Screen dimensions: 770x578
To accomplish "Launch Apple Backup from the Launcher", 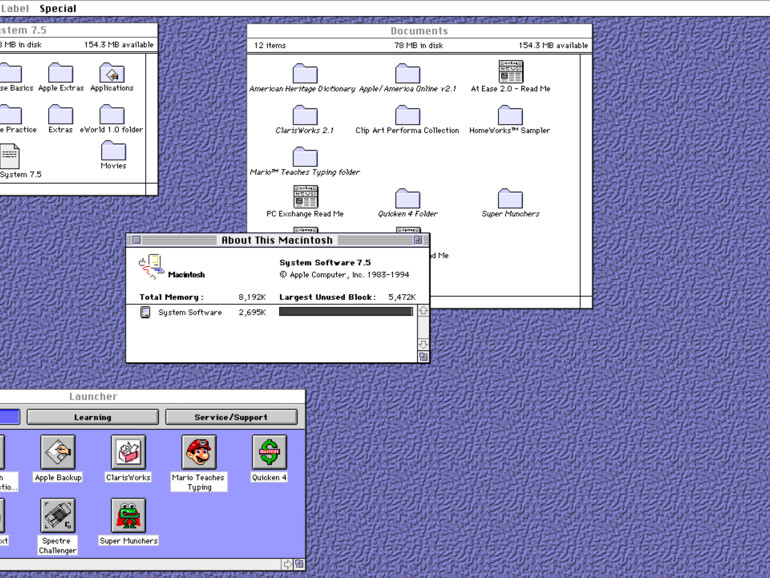I will pyautogui.click(x=58, y=452).
